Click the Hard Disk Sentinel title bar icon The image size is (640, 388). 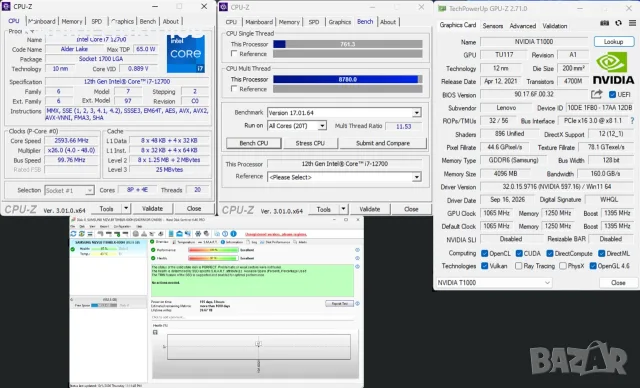click(x=73, y=219)
